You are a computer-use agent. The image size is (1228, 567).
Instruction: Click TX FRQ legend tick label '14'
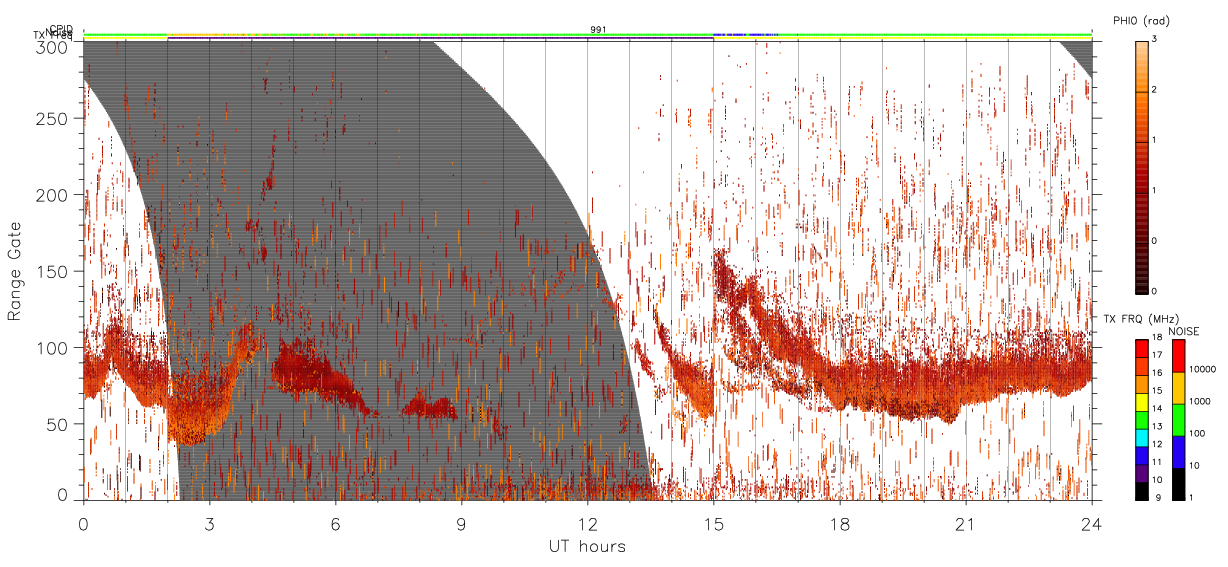(1156, 409)
